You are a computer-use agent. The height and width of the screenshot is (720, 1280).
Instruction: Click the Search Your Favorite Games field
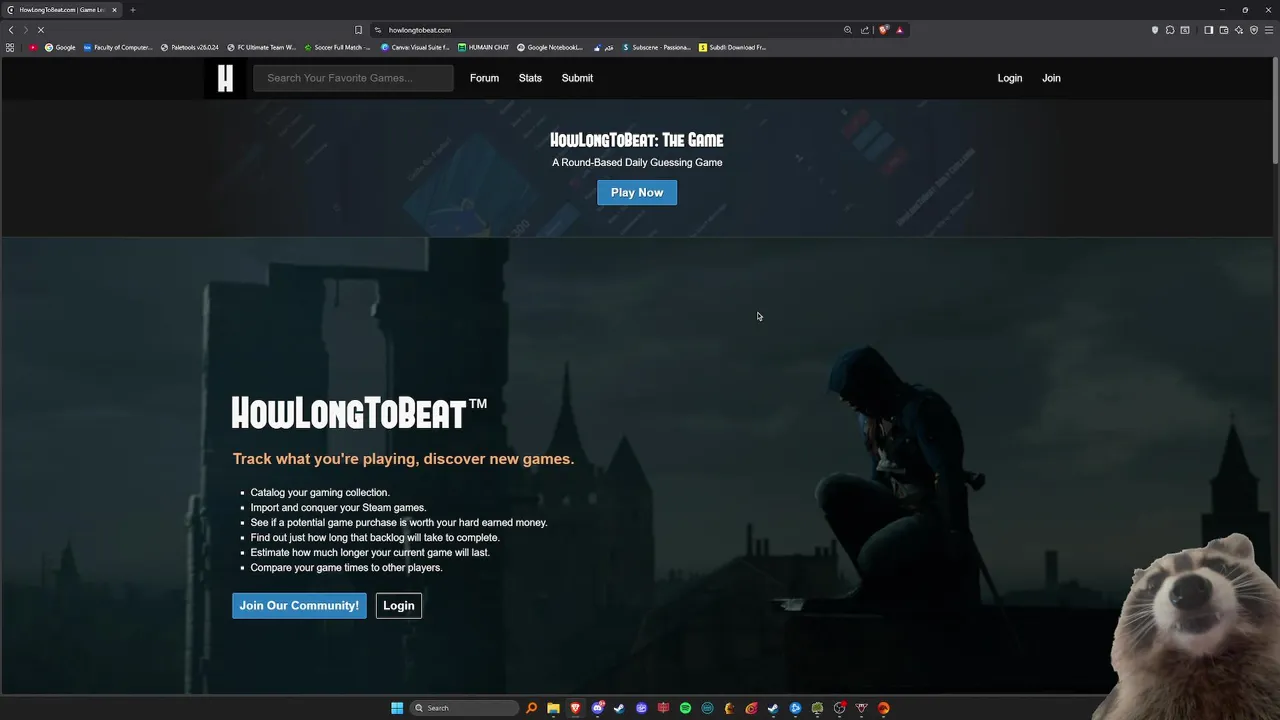click(353, 78)
